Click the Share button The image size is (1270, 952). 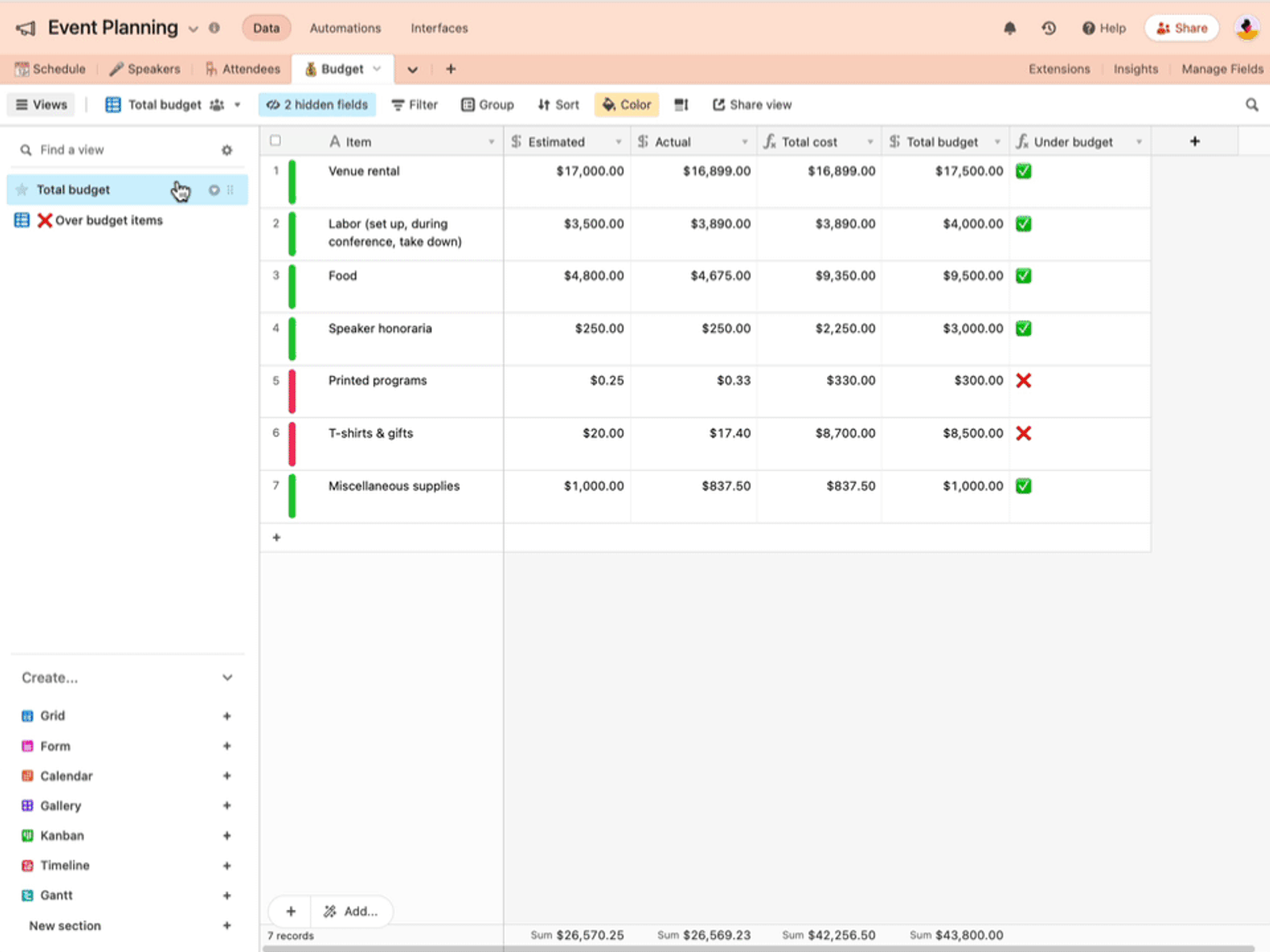1181,29
